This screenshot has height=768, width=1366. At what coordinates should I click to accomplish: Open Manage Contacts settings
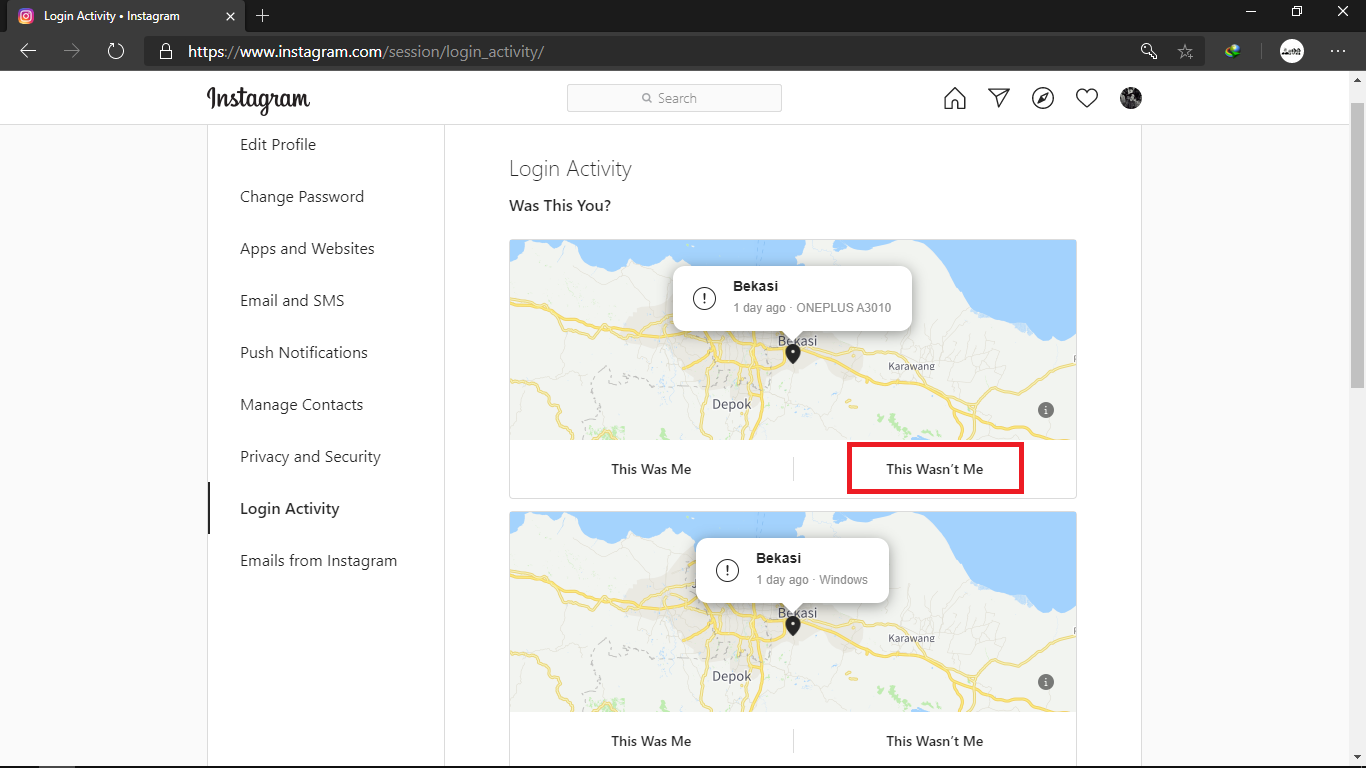301,405
